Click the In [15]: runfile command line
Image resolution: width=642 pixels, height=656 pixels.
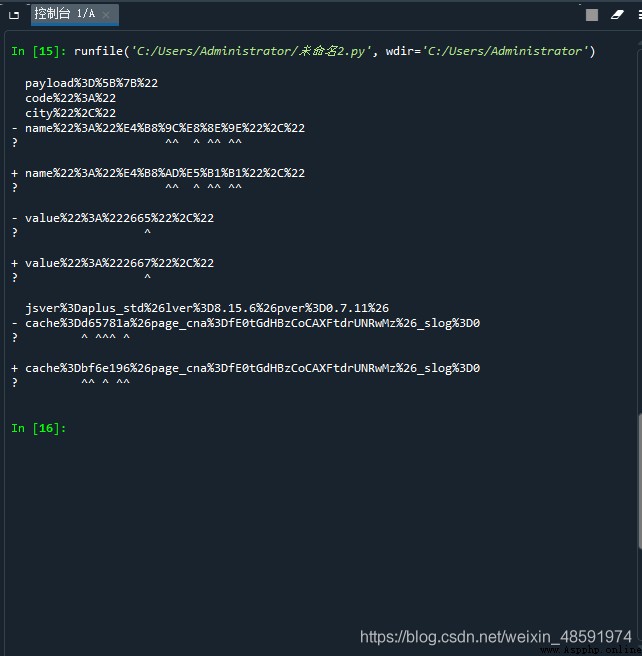[303, 51]
